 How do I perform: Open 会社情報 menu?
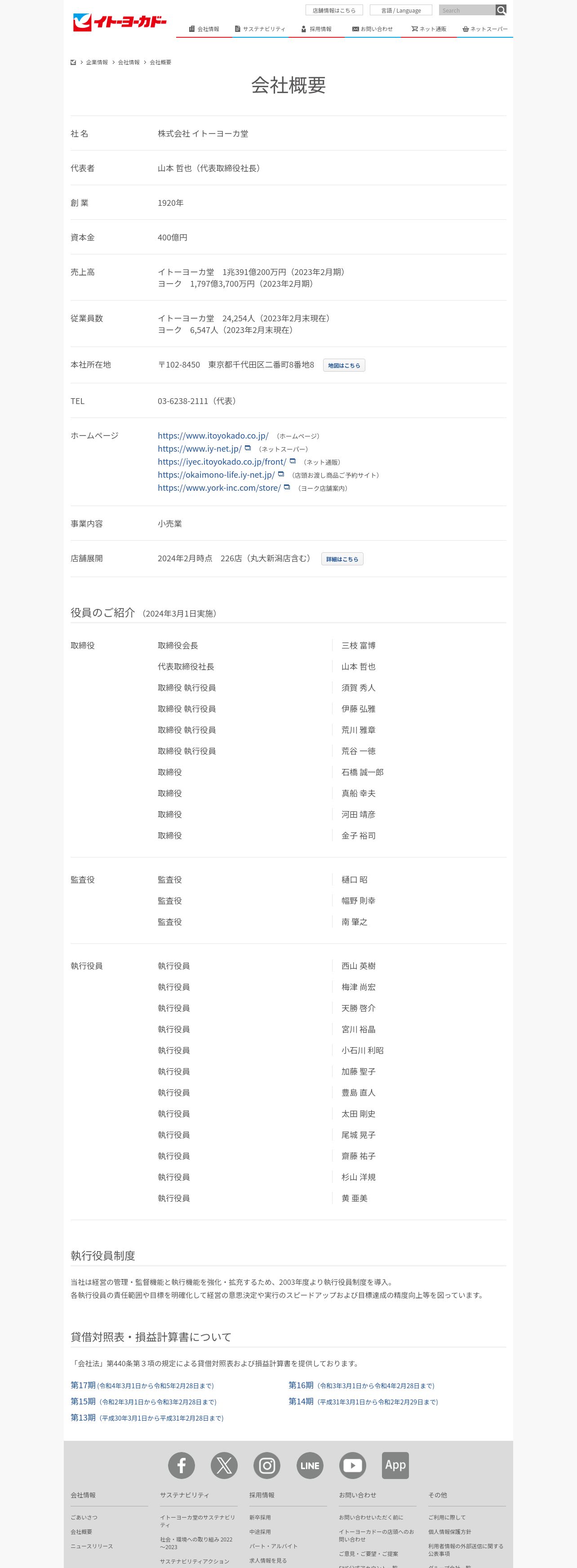(x=204, y=29)
